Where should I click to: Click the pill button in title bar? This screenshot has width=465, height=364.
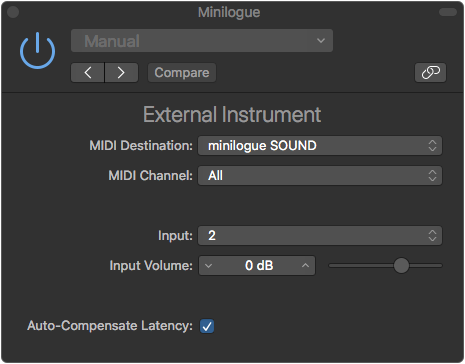[x=448, y=12]
